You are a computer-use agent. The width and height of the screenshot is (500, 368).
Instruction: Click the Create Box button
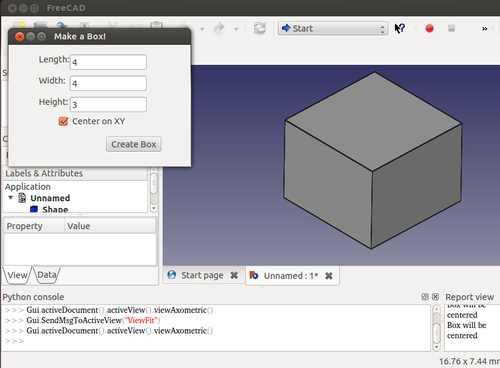[x=134, y=144]
